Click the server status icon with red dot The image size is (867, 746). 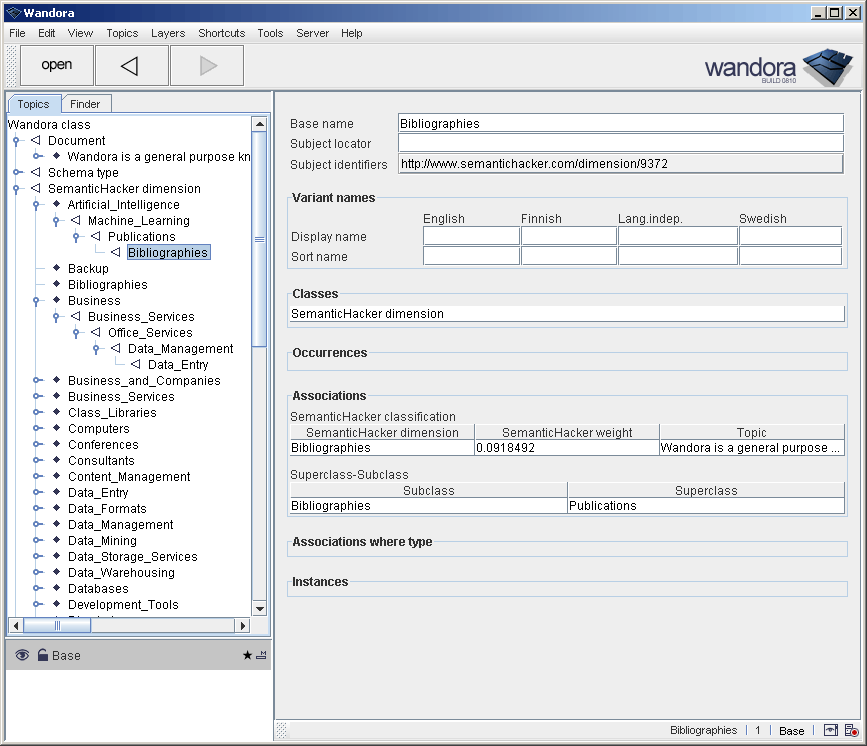pos(850,731)
